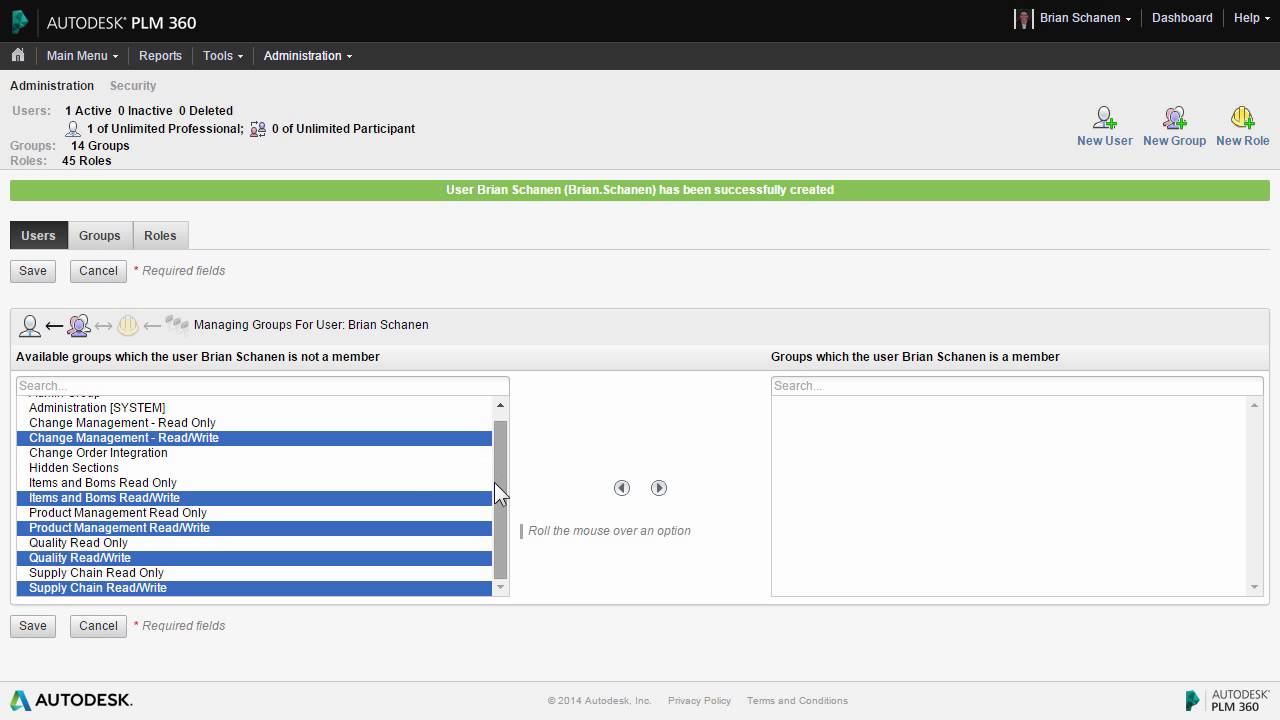The width and height of the screenshot is (1280, 720).
Task: Click available groups scrollbar up arrow
Action: [501, 405]
